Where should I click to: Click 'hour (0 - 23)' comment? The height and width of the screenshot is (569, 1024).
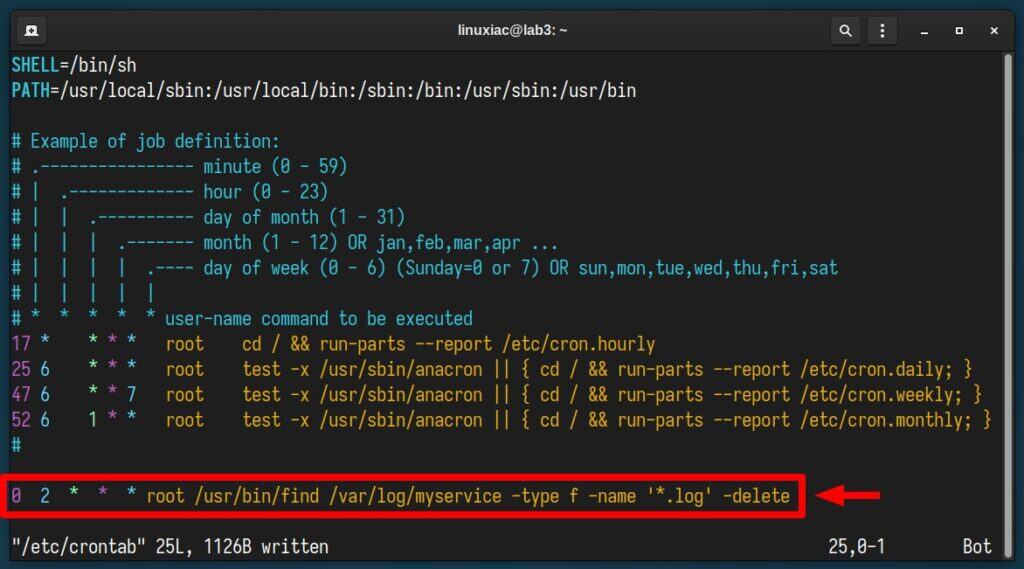tap(265, 191)
